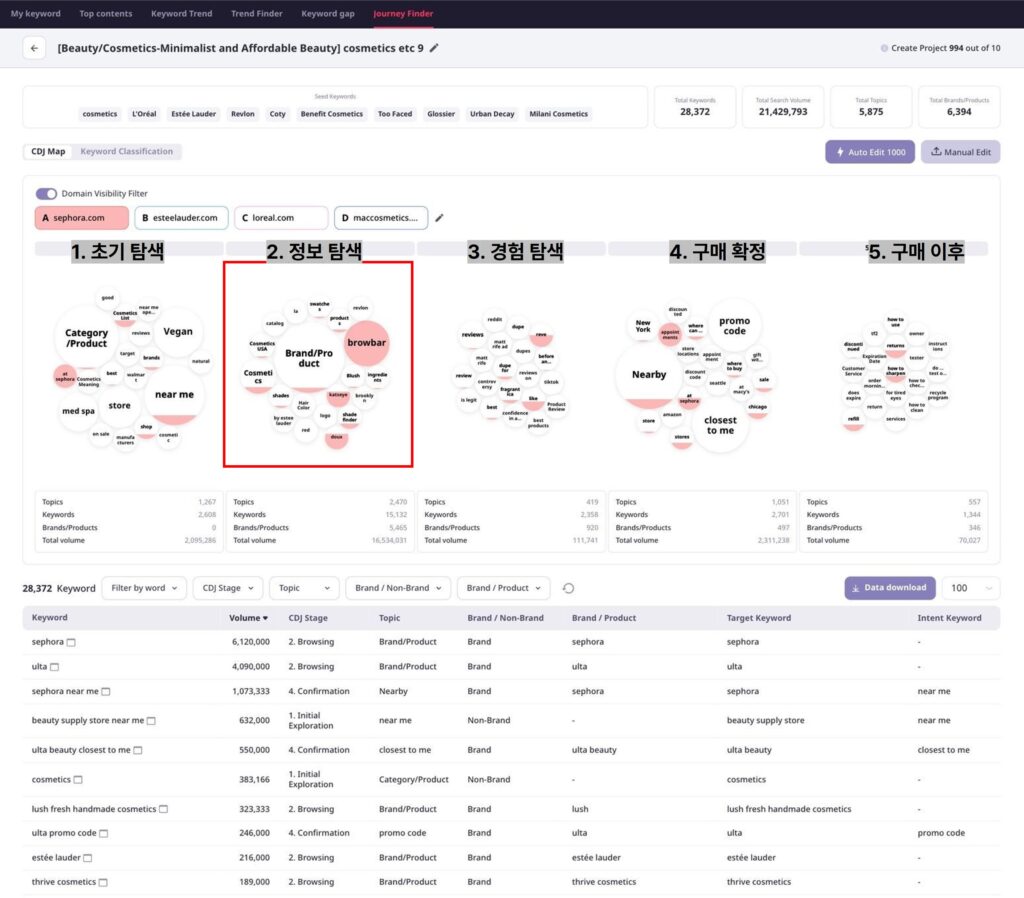Click the Auto Edit 1000 button
This screenshot has width=1024, height=898.
point(869,152)
